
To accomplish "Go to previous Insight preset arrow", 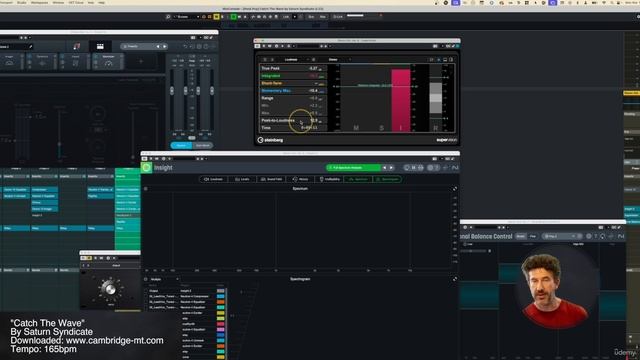I will pos(384,168).
